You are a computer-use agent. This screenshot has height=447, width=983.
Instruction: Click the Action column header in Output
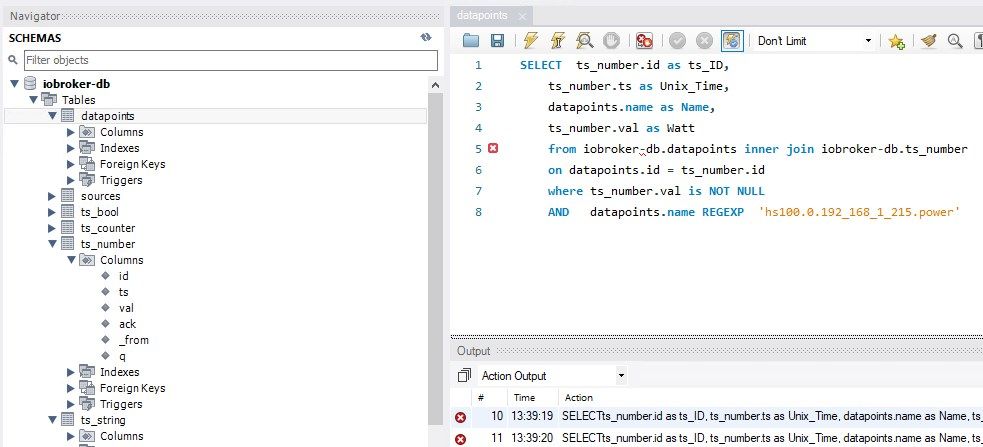[579, 397]
